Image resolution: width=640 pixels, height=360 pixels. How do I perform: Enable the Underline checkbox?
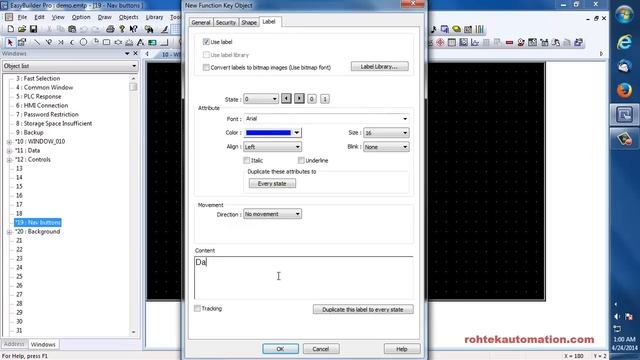click(x=301, y=160)
